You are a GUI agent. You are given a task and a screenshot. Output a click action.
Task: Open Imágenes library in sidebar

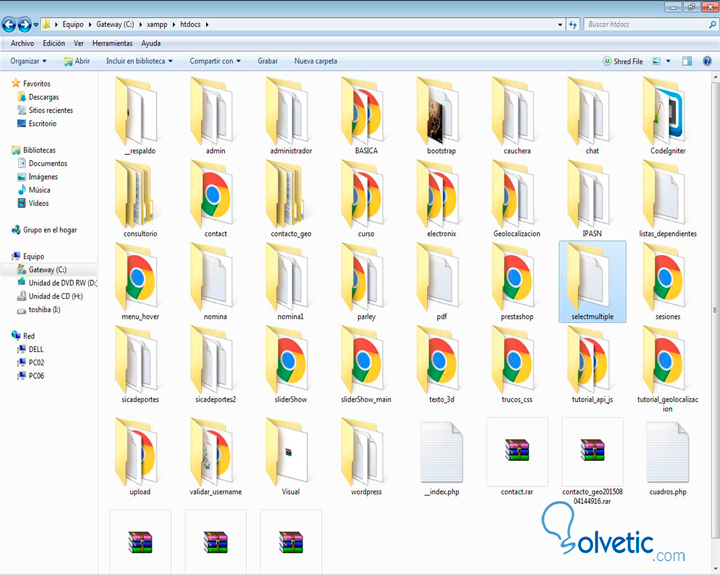point(38,177)
